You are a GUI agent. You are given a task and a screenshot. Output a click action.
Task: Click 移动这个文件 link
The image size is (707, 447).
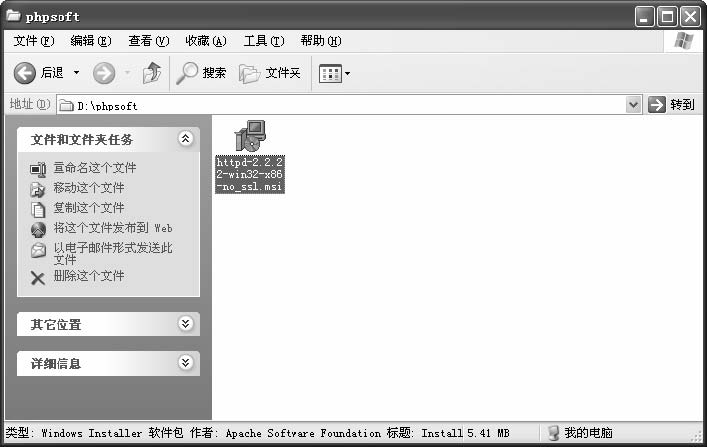pos(89,188)
